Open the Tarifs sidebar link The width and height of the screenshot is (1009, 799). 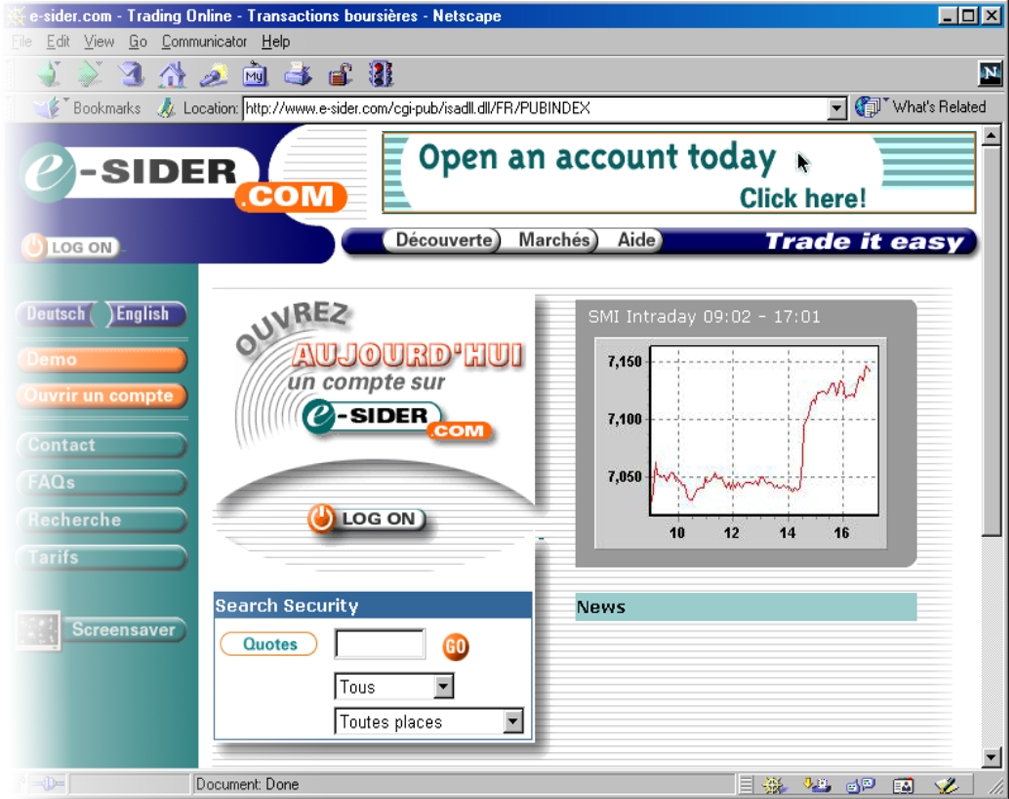pos(102,557)
